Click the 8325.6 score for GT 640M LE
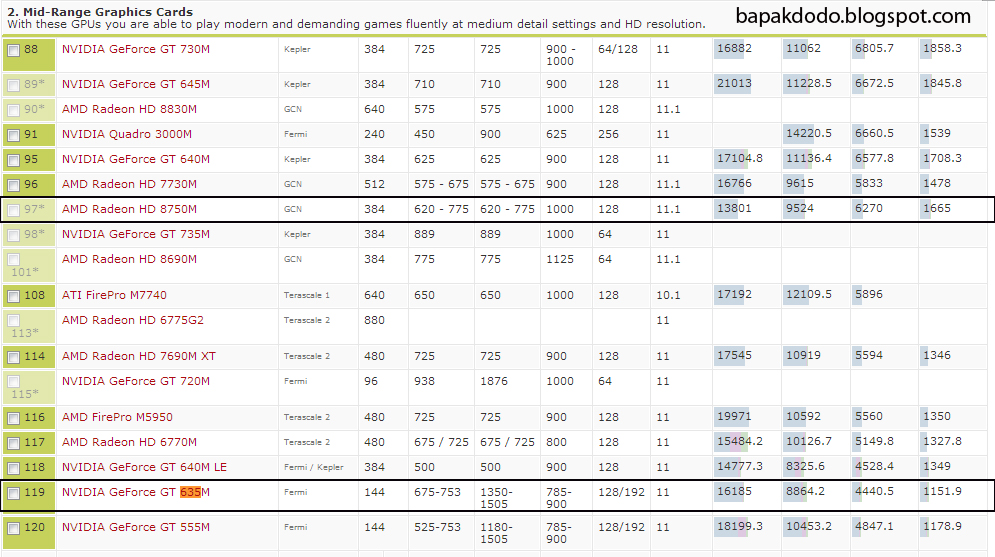The height and width of the screenshot is (557, 995). 805,466
